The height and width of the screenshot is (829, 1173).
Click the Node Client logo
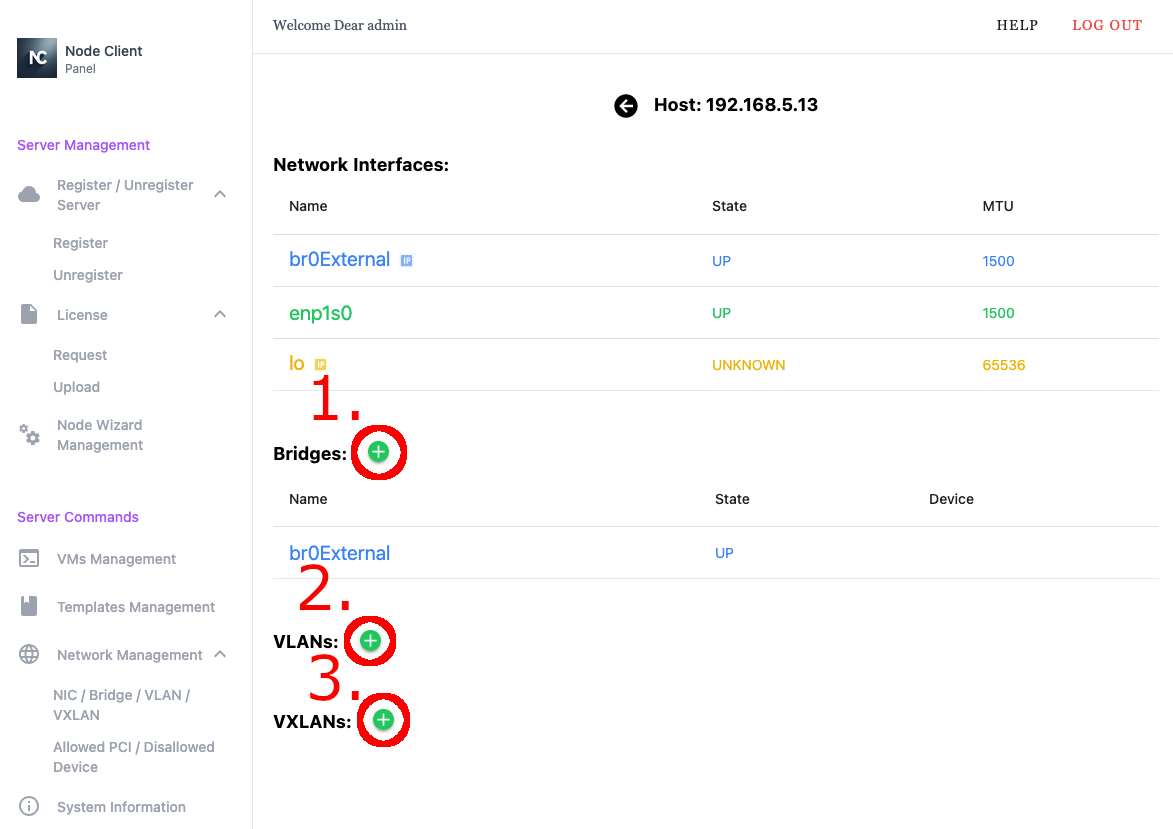37,58
